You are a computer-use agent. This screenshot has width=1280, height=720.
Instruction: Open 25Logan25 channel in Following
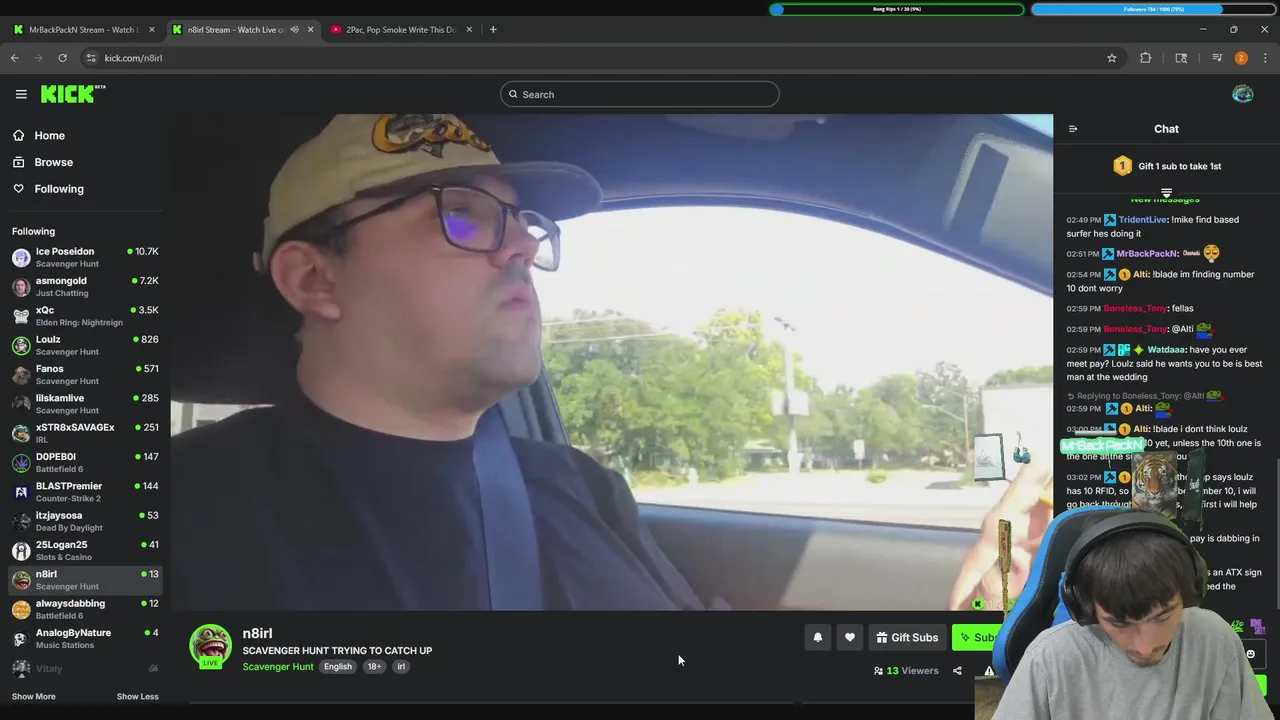pos(84,551)
